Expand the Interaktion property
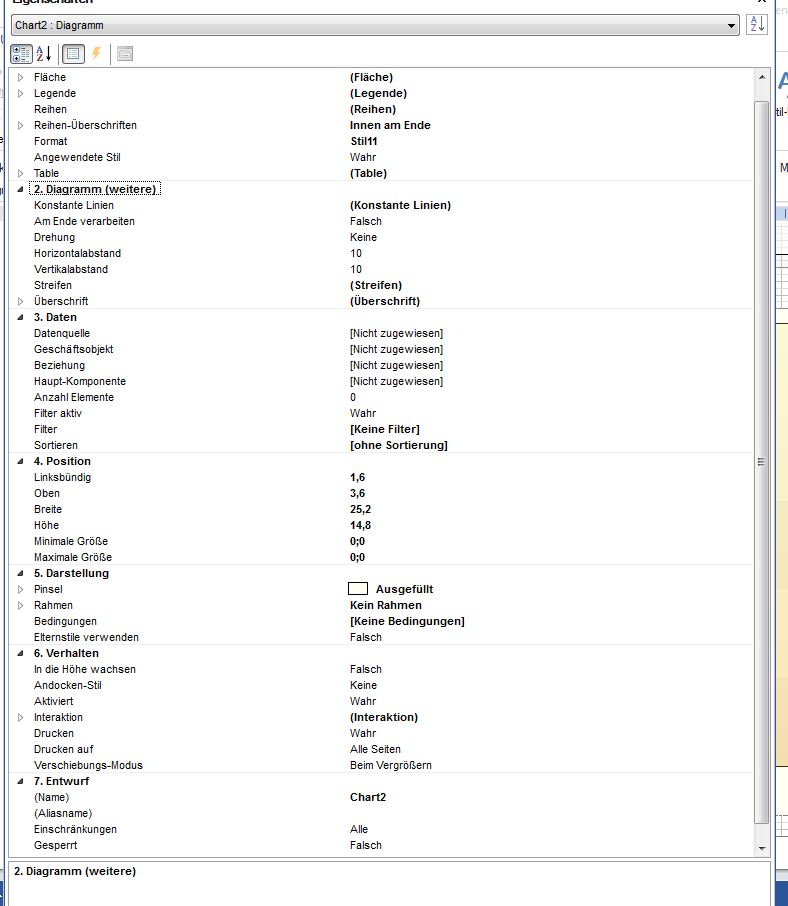 tap(20, 718)
